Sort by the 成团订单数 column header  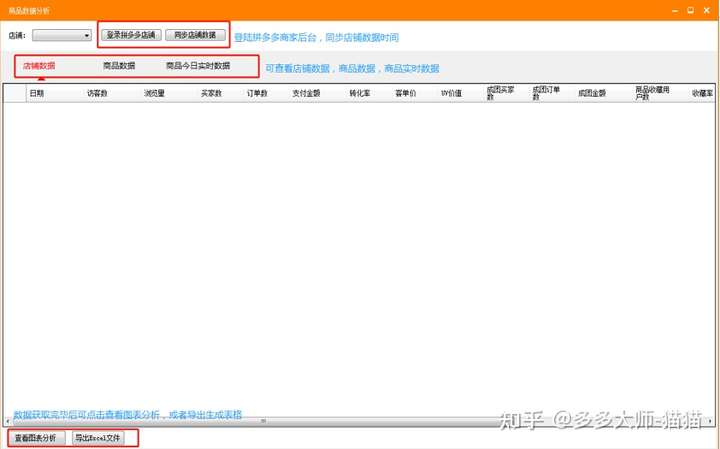(546, 93)
